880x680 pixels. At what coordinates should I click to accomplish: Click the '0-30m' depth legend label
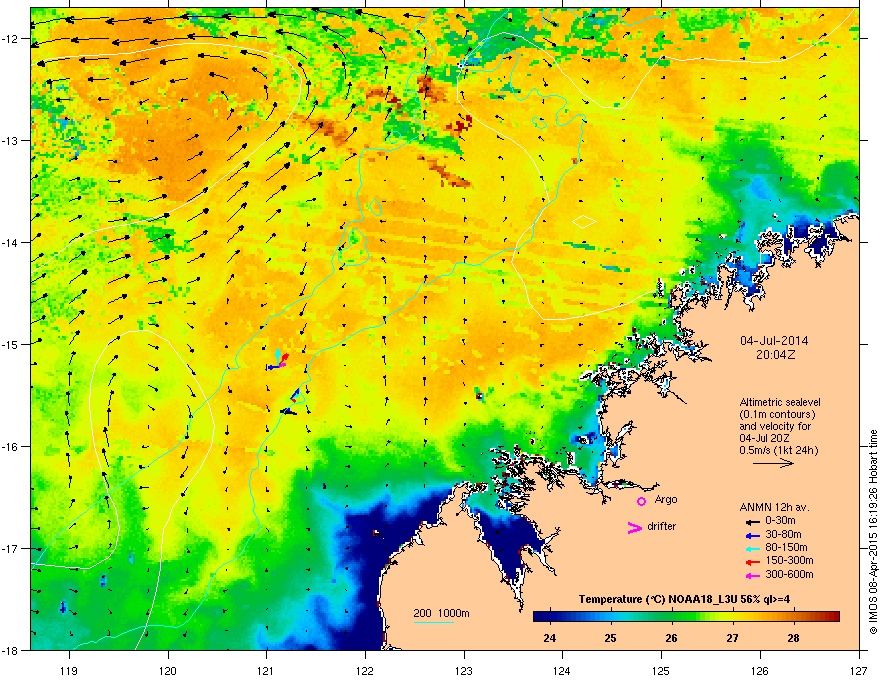pyautogui.click(x=780, y=521)
